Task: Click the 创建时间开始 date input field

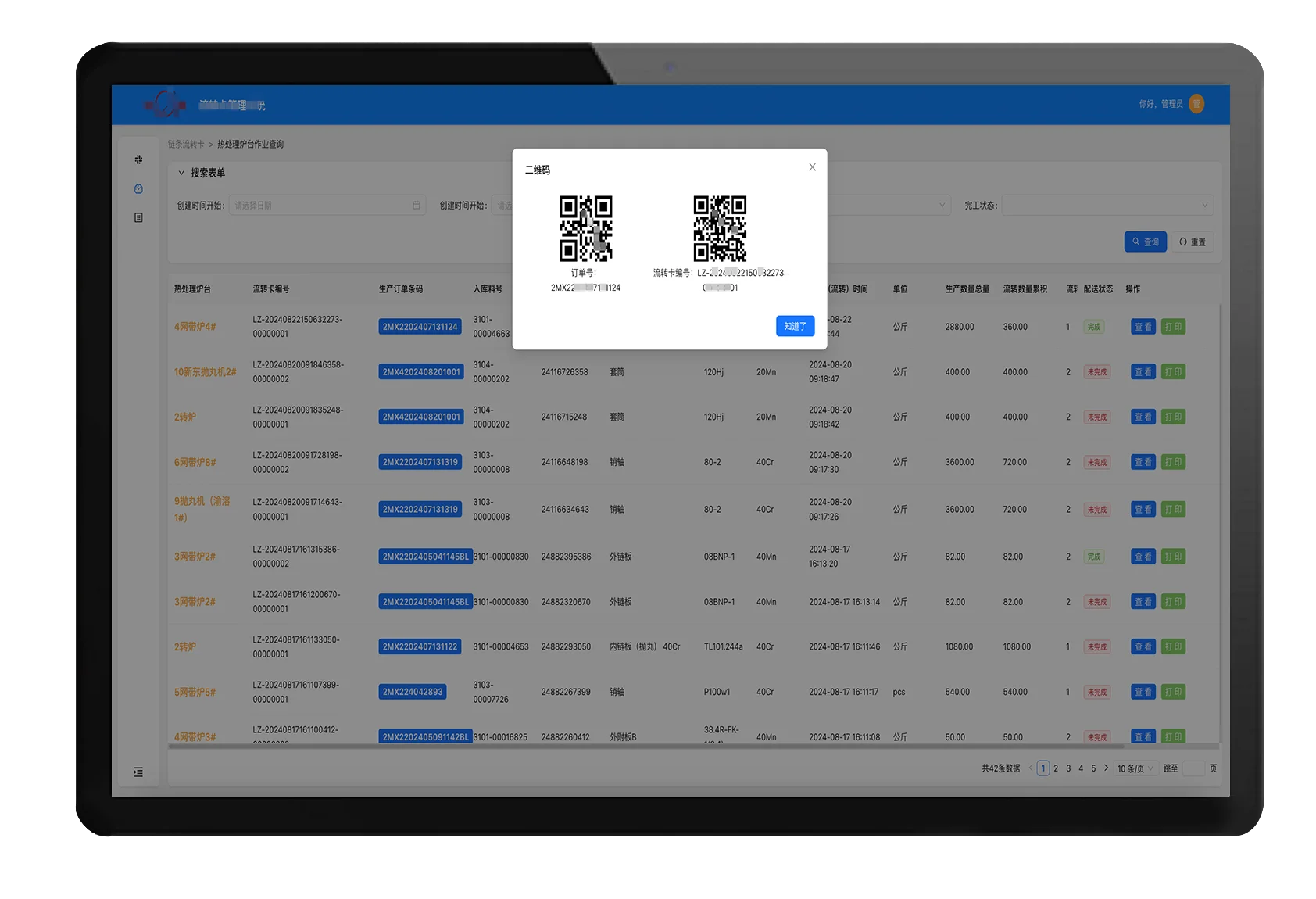Action: [x=327, y=206]
